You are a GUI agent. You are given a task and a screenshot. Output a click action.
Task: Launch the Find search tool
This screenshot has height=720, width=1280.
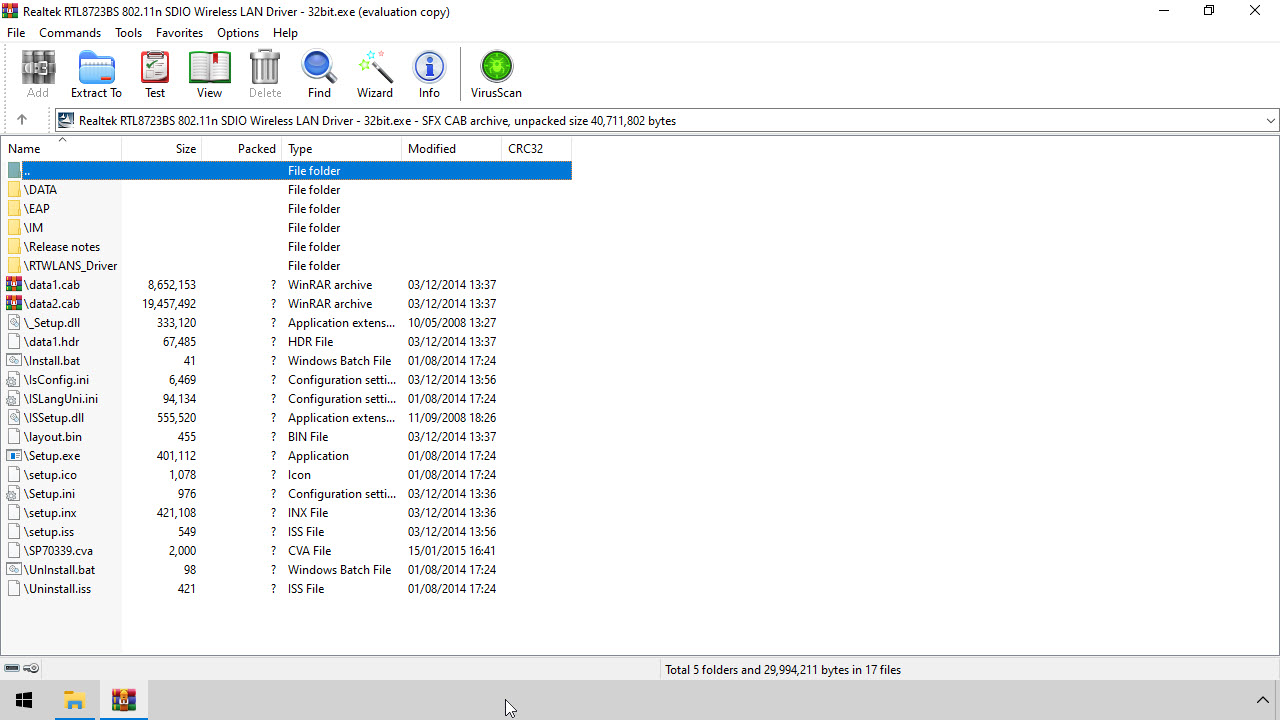tap(319, 74)
